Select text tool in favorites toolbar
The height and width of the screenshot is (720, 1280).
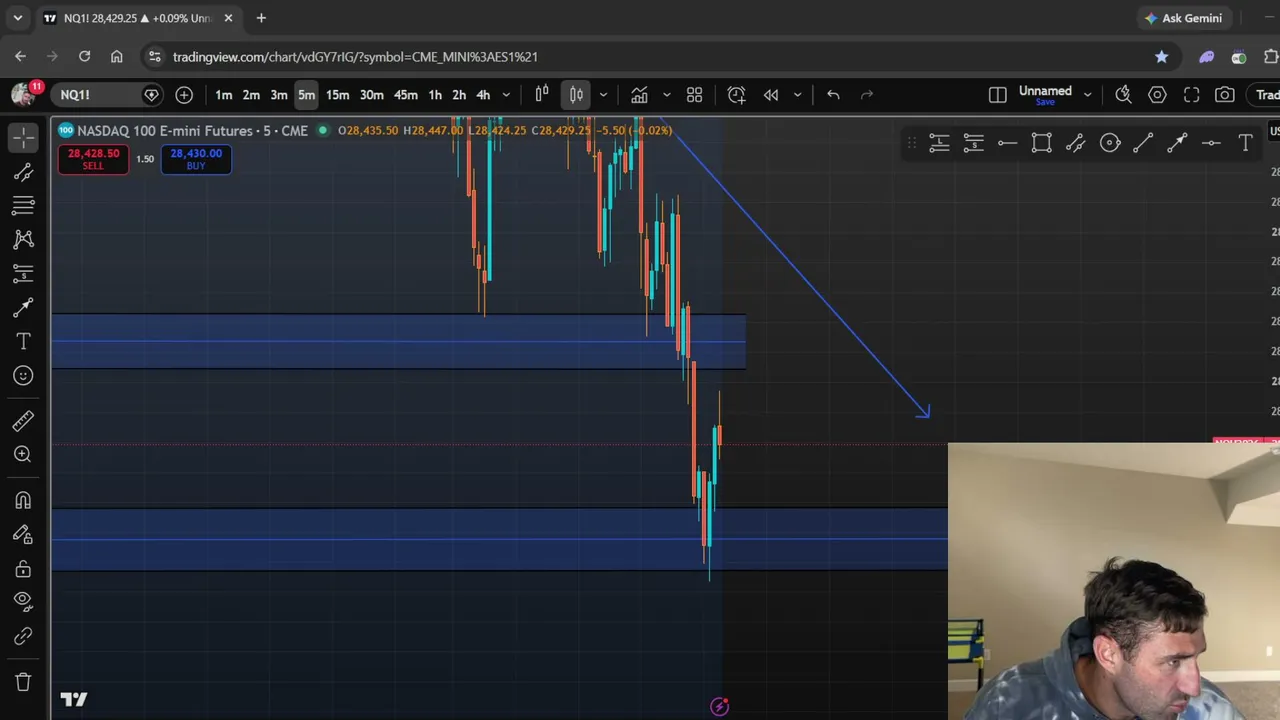(x=1245, y=144)
